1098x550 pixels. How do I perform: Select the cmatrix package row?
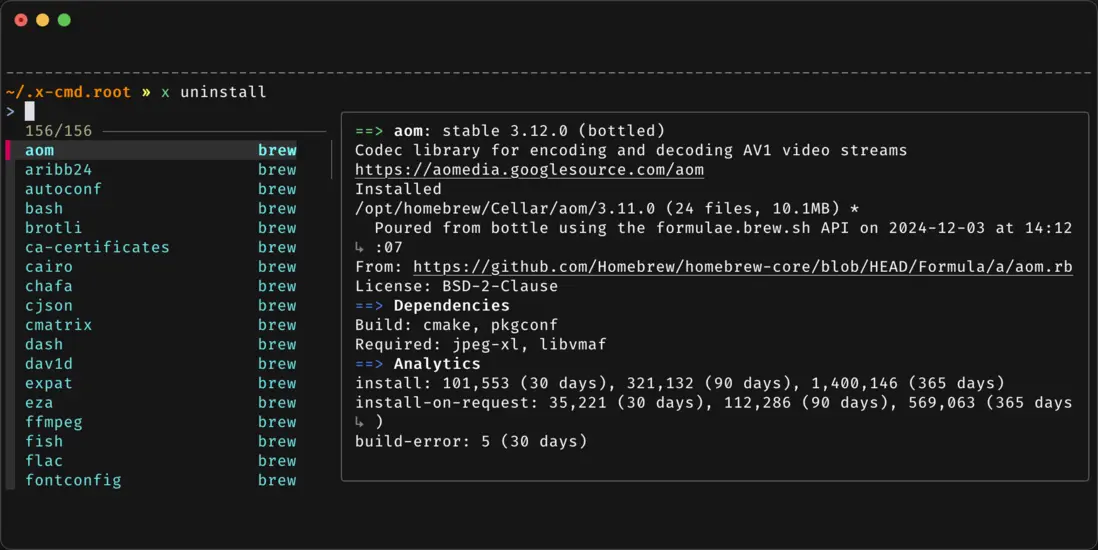pos(58,325)
